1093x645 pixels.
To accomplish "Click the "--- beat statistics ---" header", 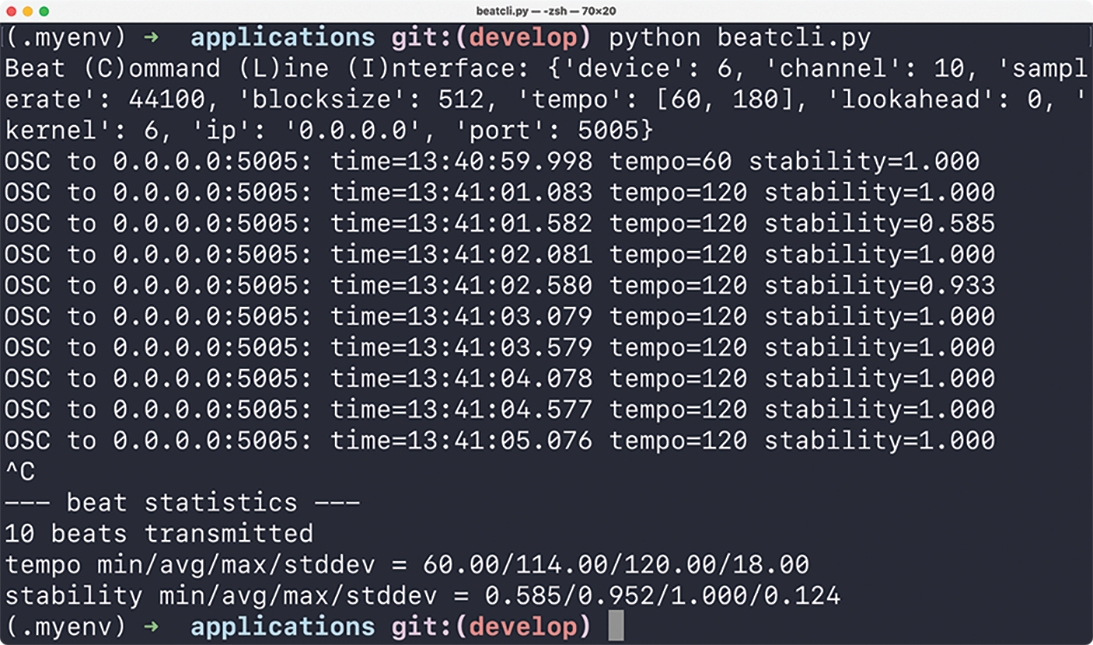I will pyautogui.click(x=182, y=503).
